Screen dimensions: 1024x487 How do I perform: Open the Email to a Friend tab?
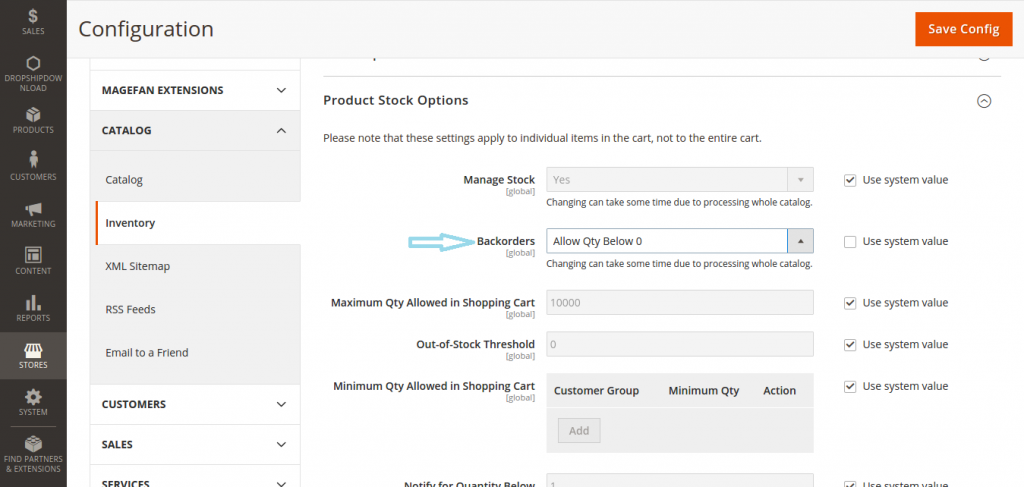coord(195,353)
